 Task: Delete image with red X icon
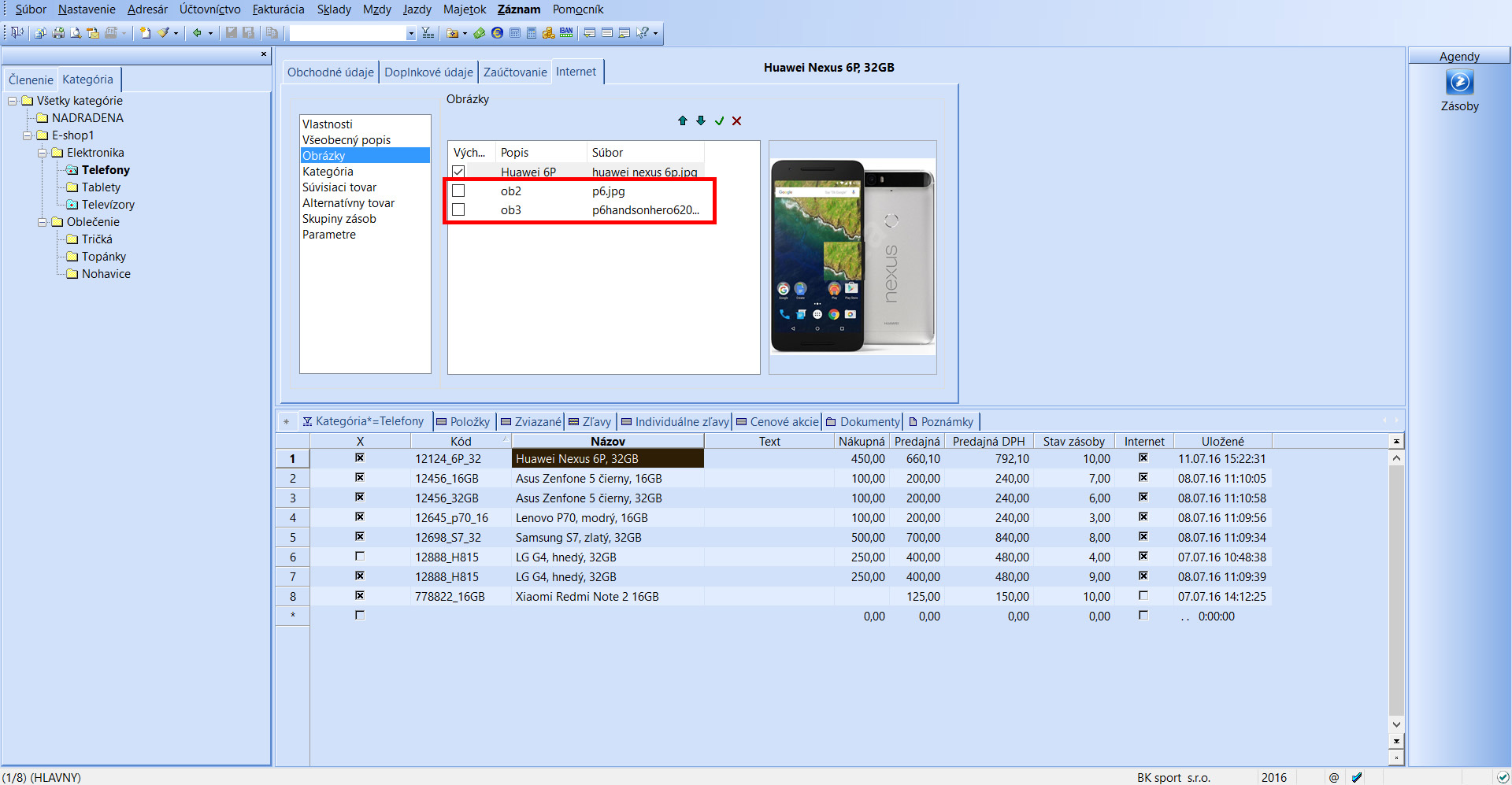coord(737,120)
